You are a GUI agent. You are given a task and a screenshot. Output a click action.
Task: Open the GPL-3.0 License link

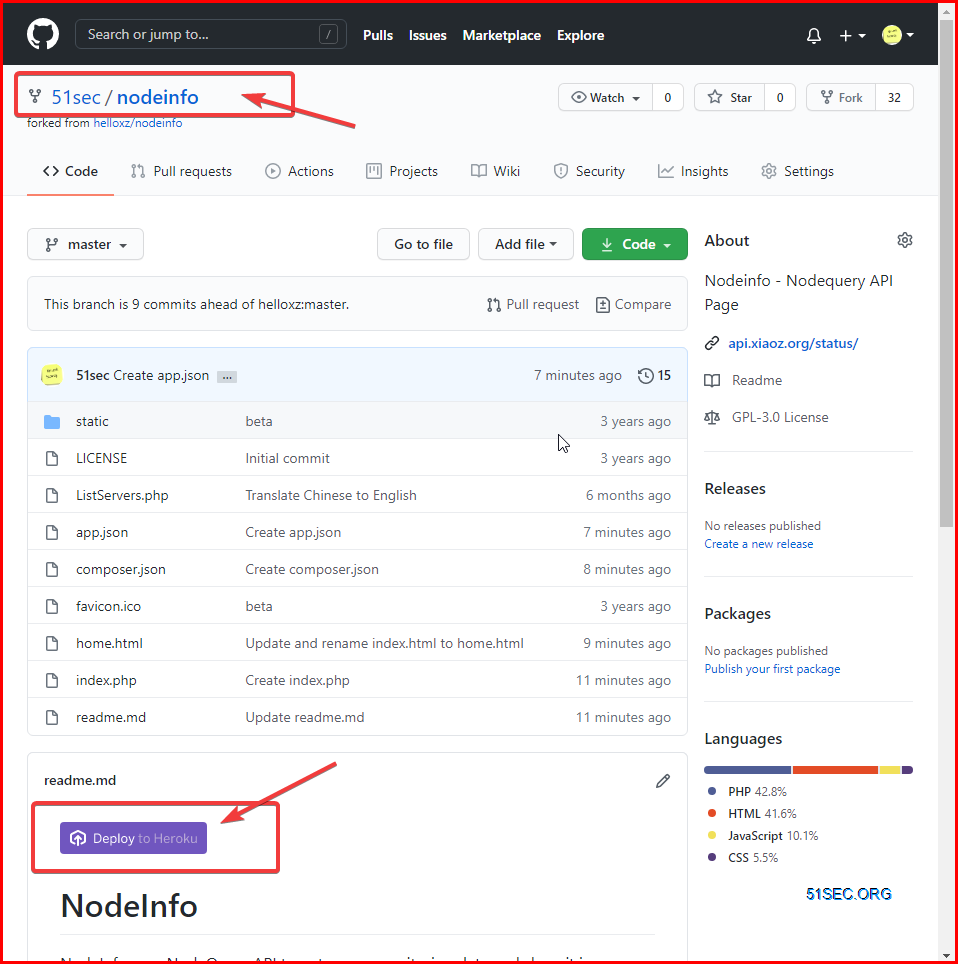780,417
